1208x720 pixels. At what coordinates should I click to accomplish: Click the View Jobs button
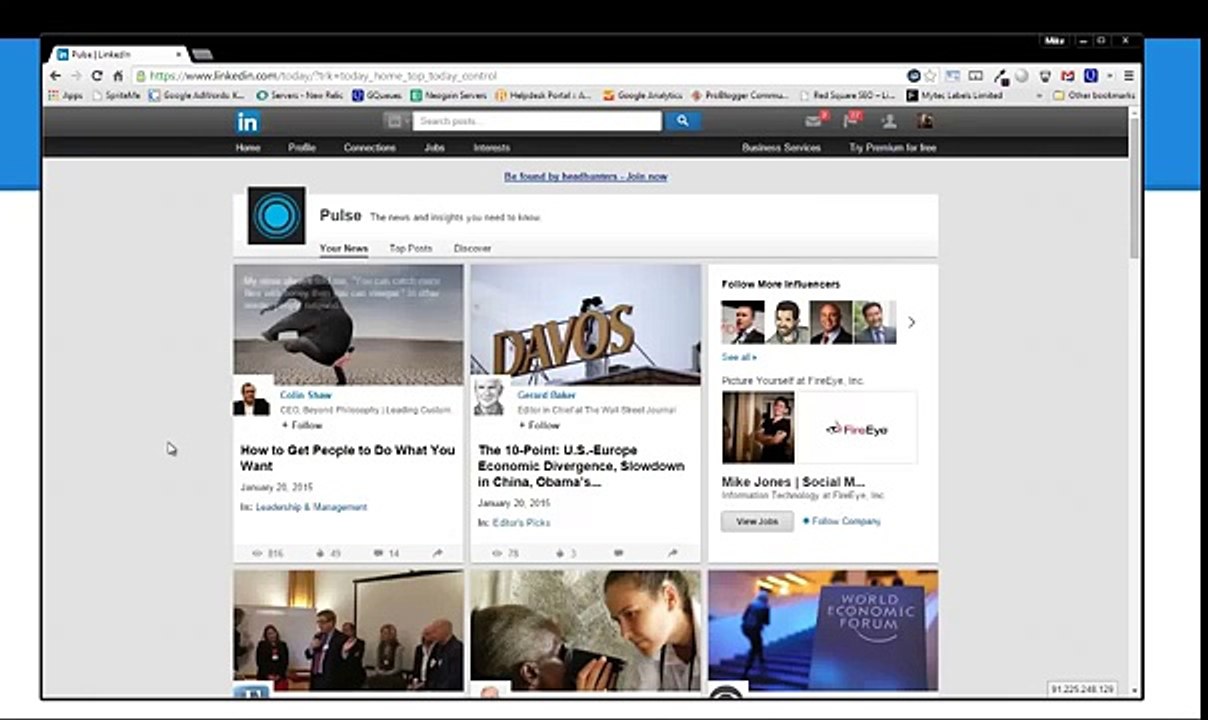[x=757, y=521]
